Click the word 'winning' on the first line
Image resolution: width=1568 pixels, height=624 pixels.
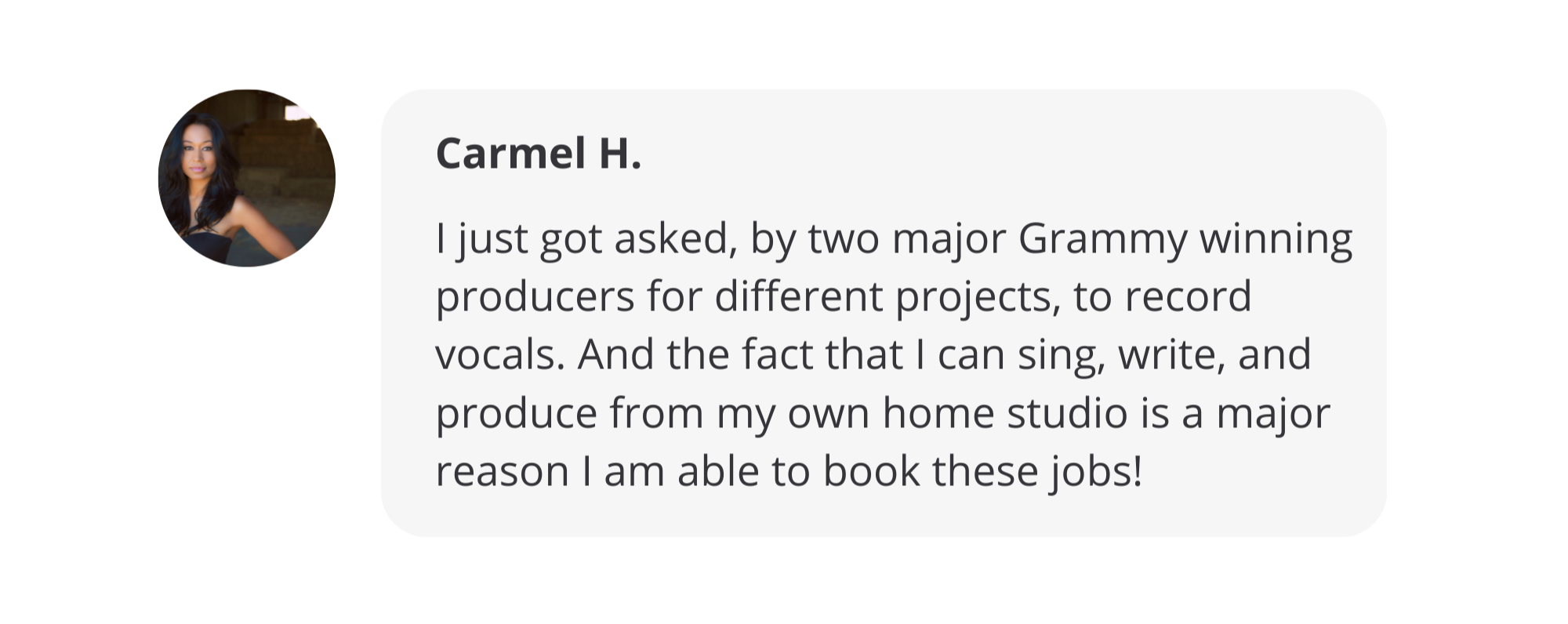(x=1276, y=240)
